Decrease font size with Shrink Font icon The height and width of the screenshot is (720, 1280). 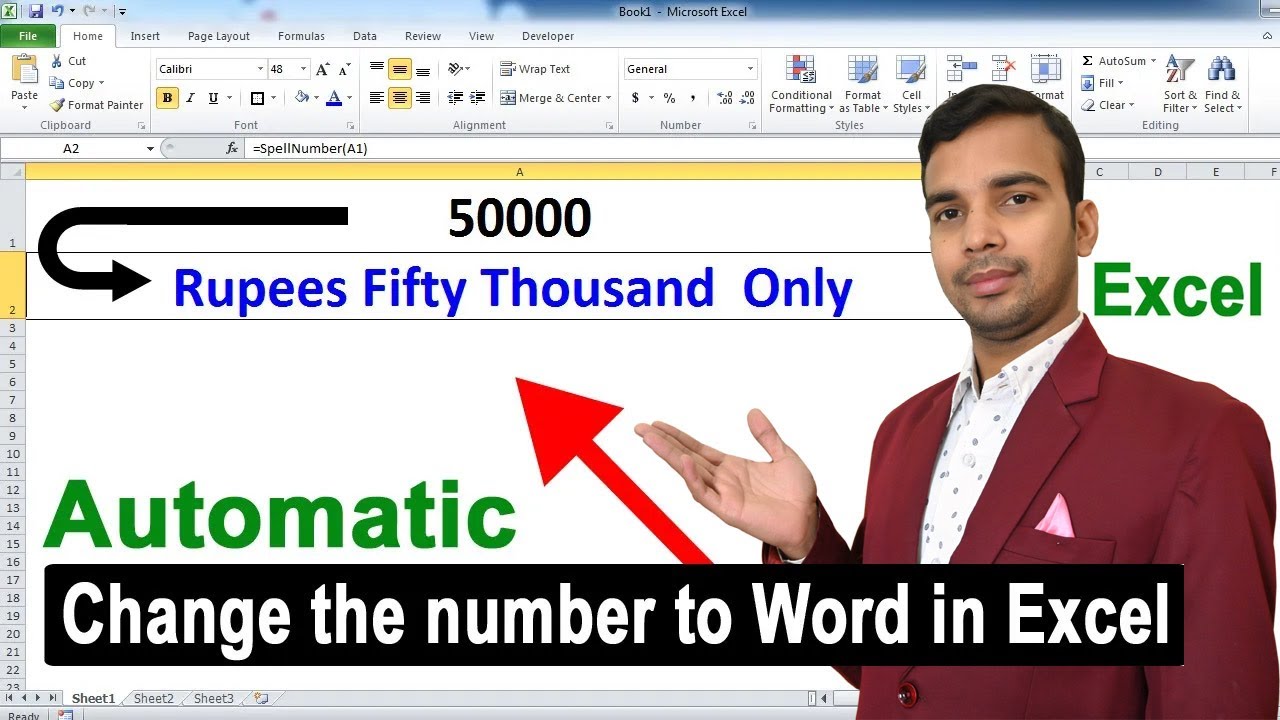345,69
